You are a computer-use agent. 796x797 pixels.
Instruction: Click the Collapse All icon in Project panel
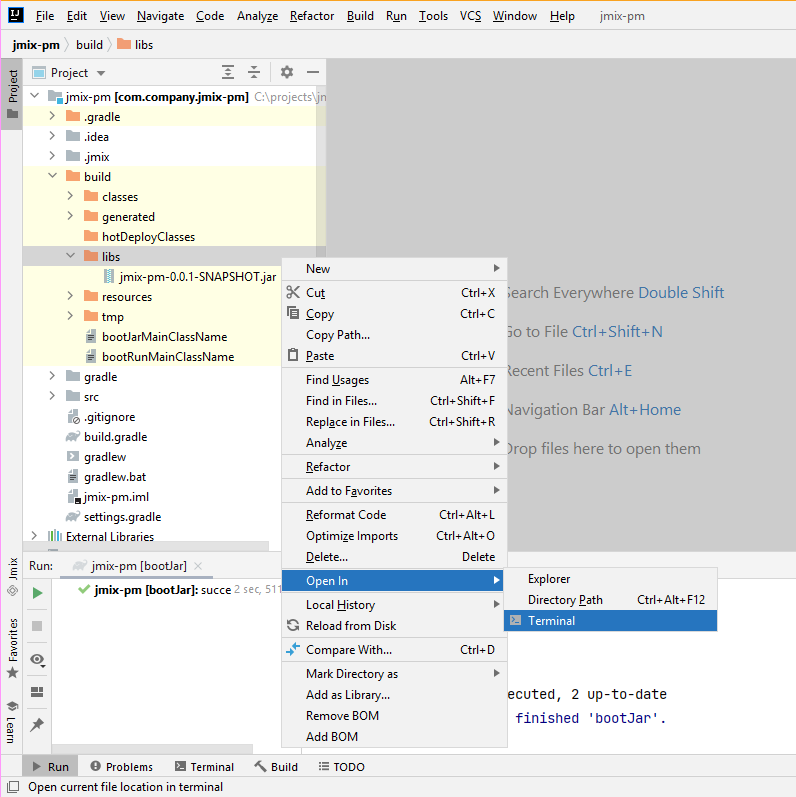[x=254, y=73]
